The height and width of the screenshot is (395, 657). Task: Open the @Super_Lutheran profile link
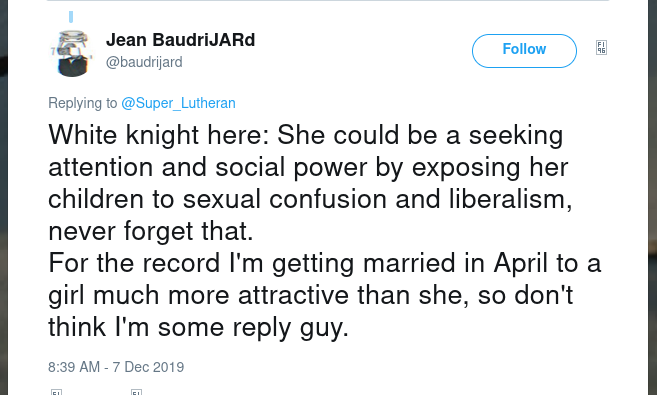178,103
